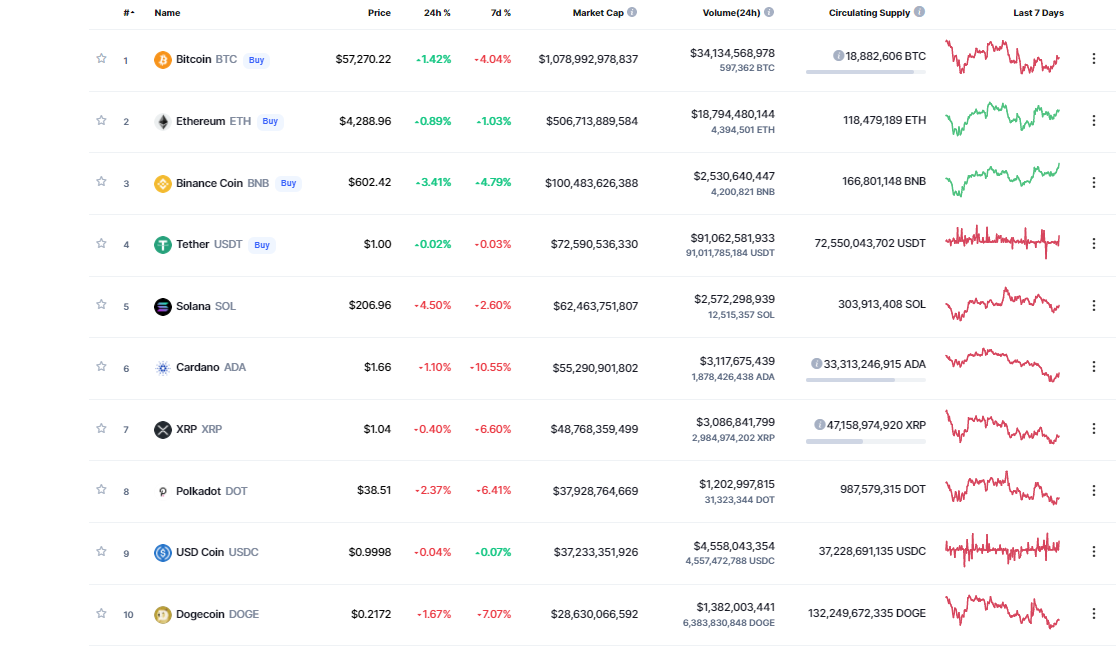Viewport: 1117px width, 648px height.
Task: Show more options for USD Coin row
Action: click(1093, 552)
